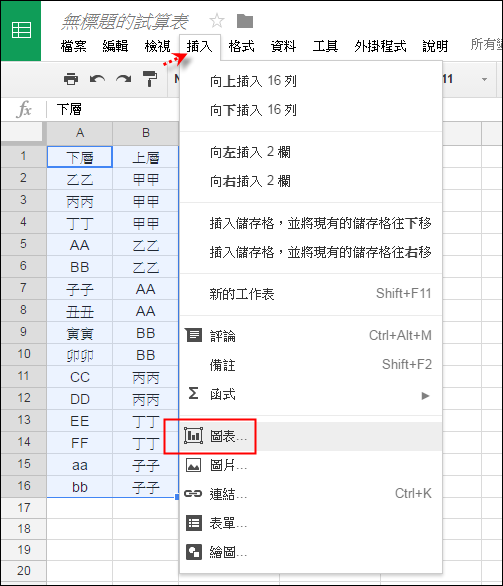Expand the 函式 submenu arrow

pyautogui.click(x=425, y=395)
